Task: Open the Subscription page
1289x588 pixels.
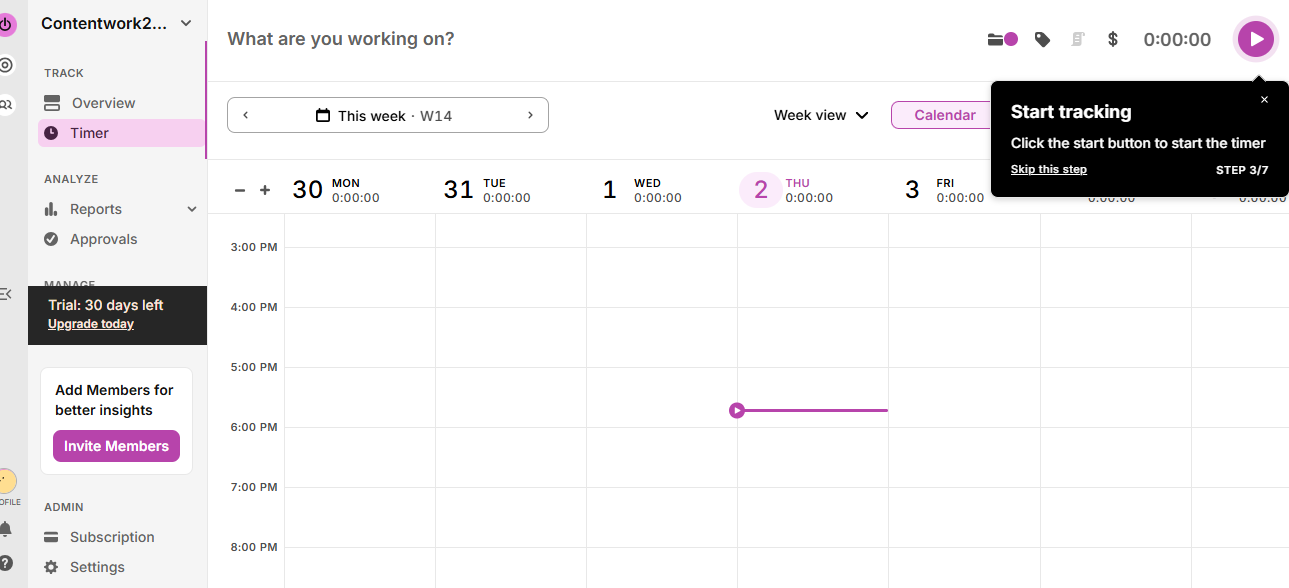Action: (x=111, y=537)
